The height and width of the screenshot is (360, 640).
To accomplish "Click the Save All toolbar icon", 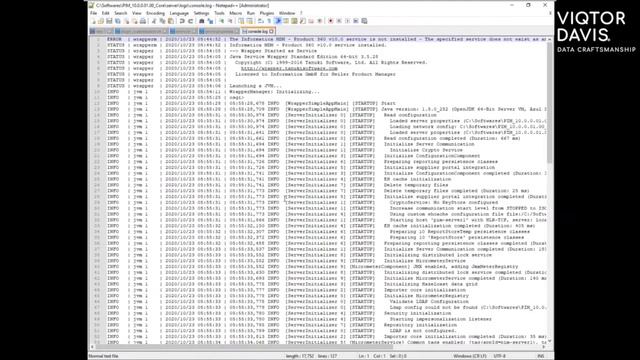I will (118, 21).
